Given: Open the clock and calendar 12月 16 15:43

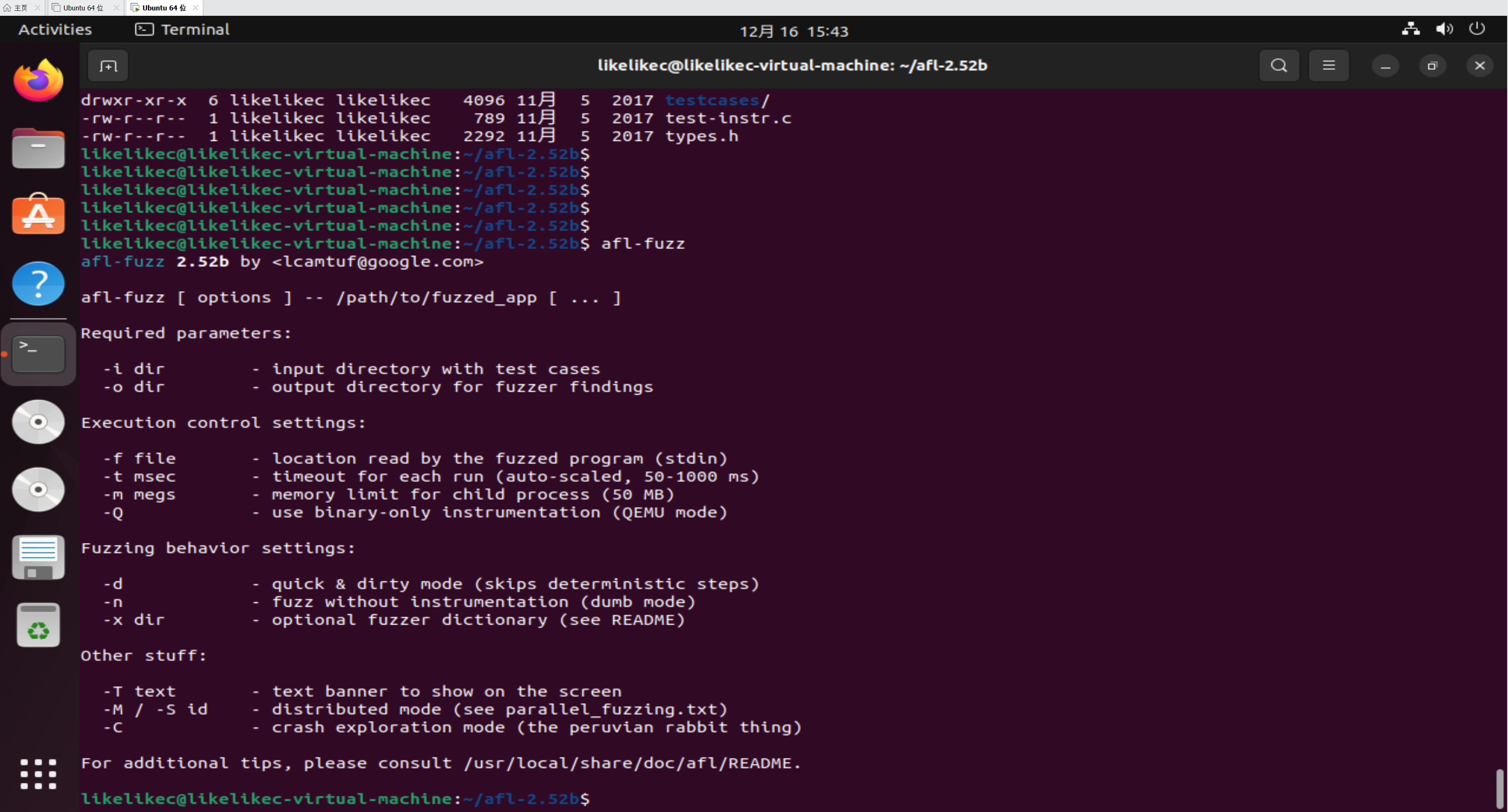Looking at the screenshot, I should (794, 31).
